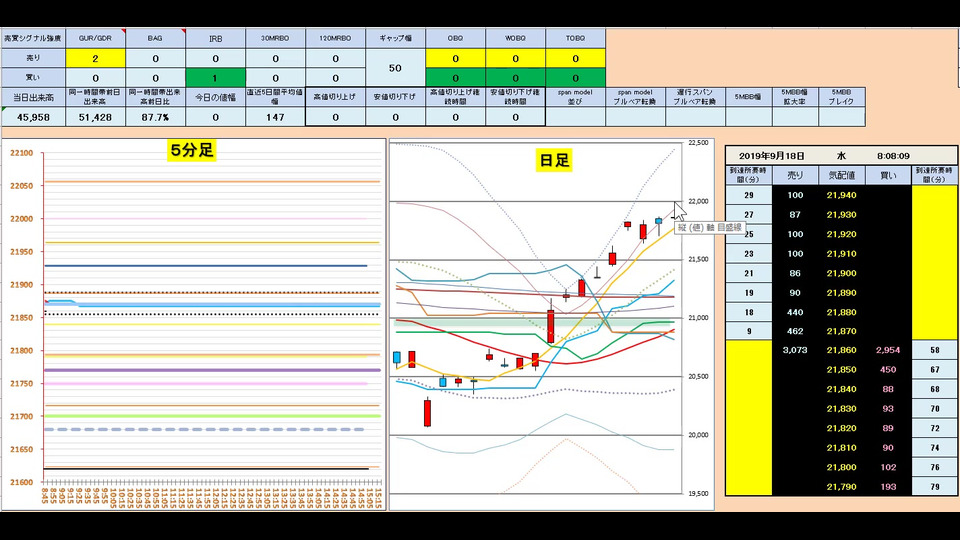Click the quote price 21,860
960x540 pixels.
[x=841, y=350]
